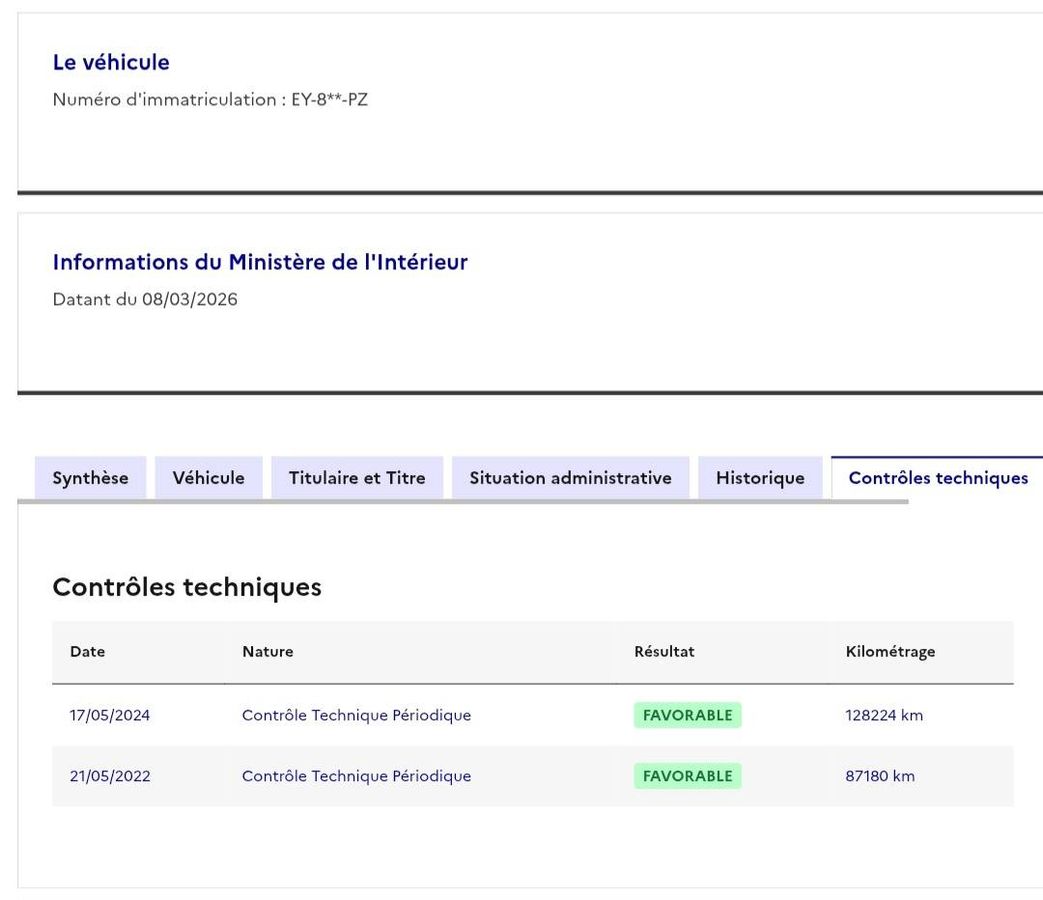The height and width of the screenshot is (900, 1043).
Task: Open the Synthèse tab
Action: point(90,478)
